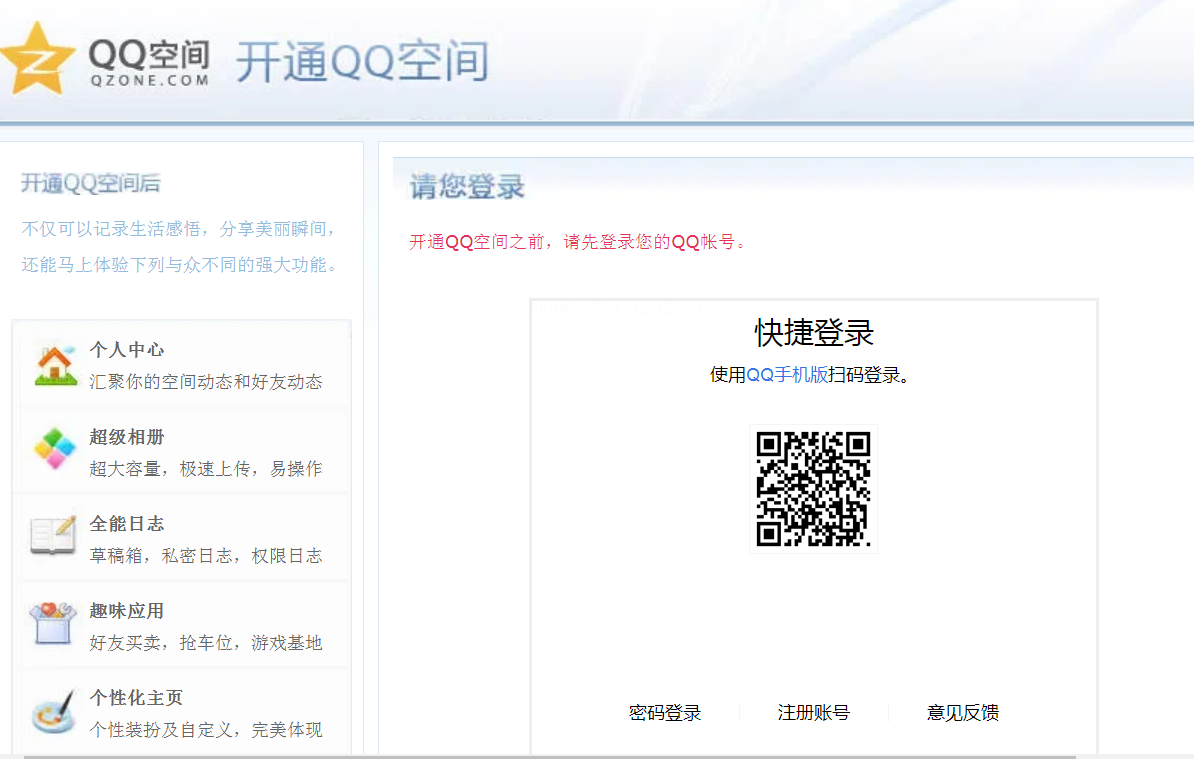Switch to 密码登录
Viewport: 1194px width, 759px height.
[665, 713]
